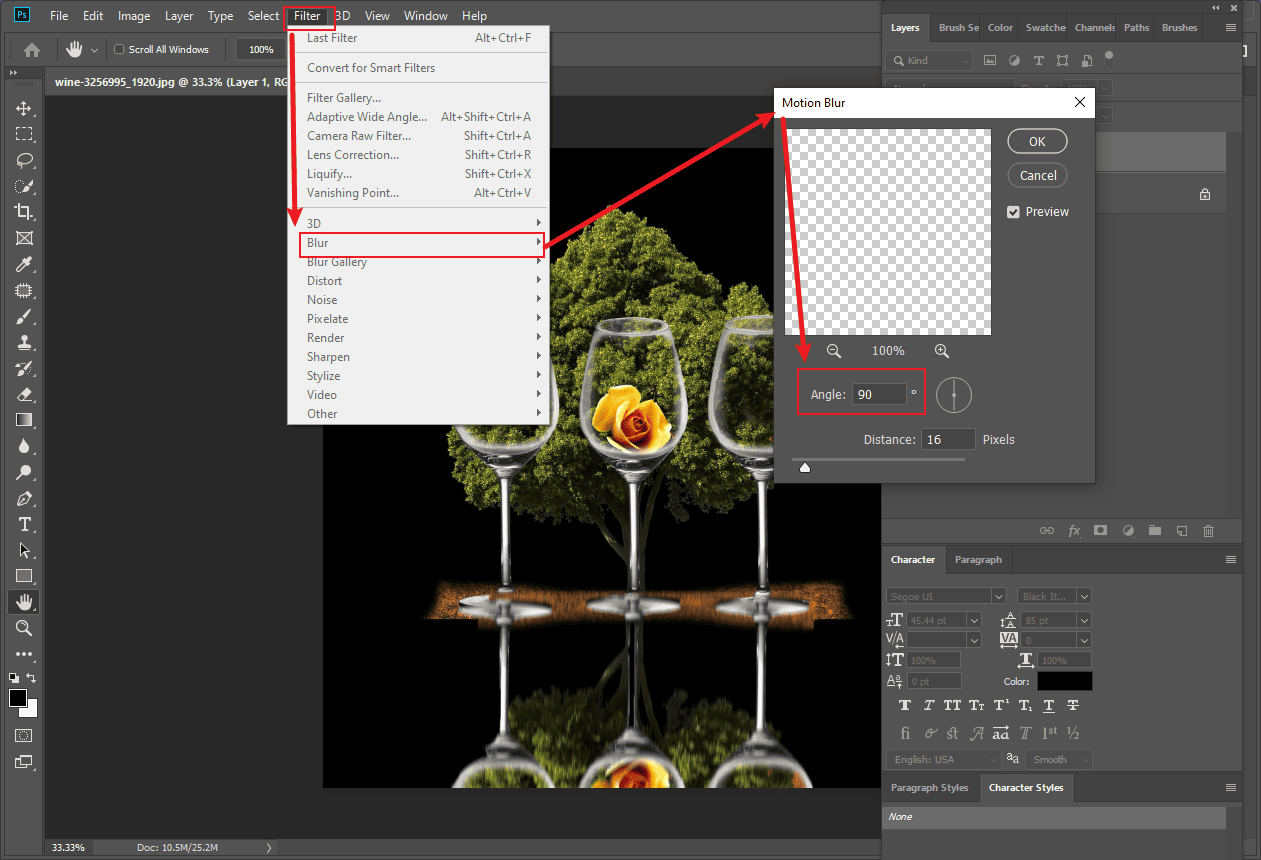The image size is (1261, 860).
Task: Open the font family dropdown in Character panel
Action: pos(997,595)
